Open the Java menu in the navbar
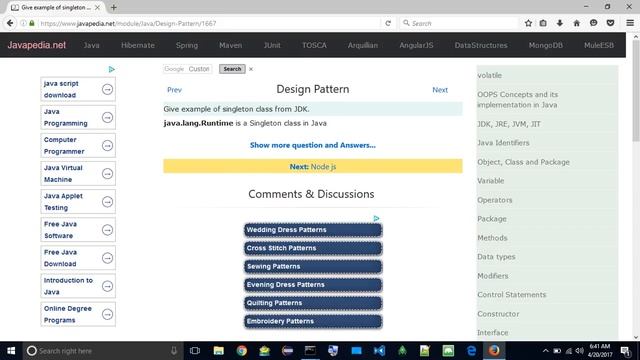 tap(91, 45)
